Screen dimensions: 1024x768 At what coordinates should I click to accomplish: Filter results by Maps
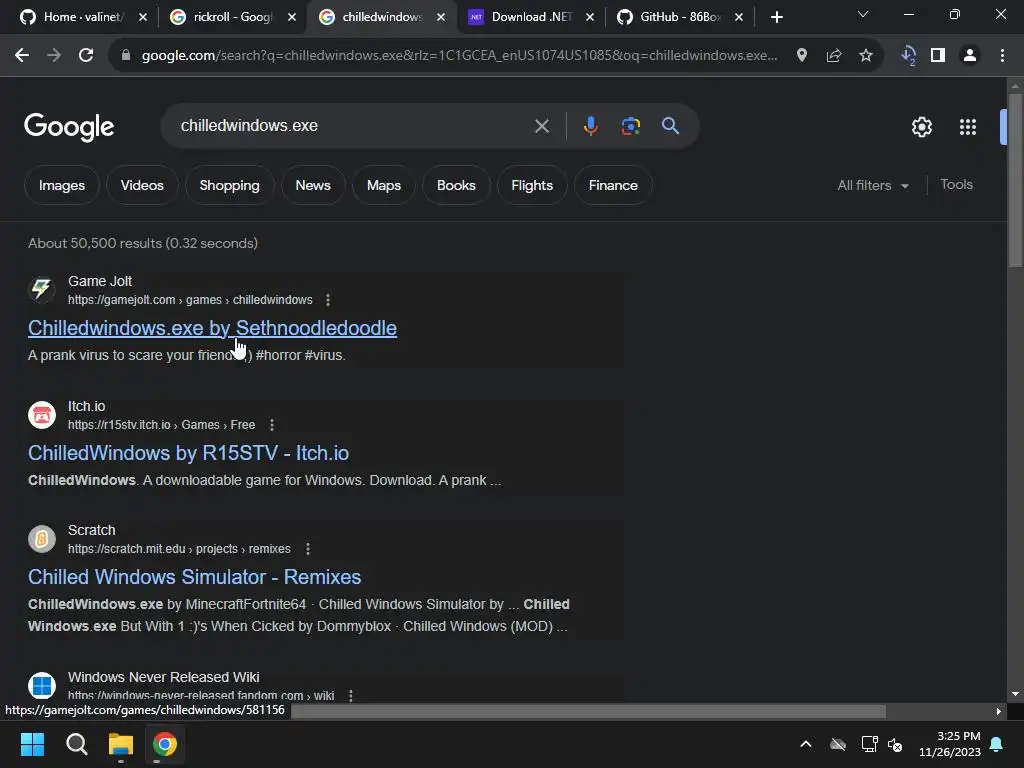click(x=384, y=185)
